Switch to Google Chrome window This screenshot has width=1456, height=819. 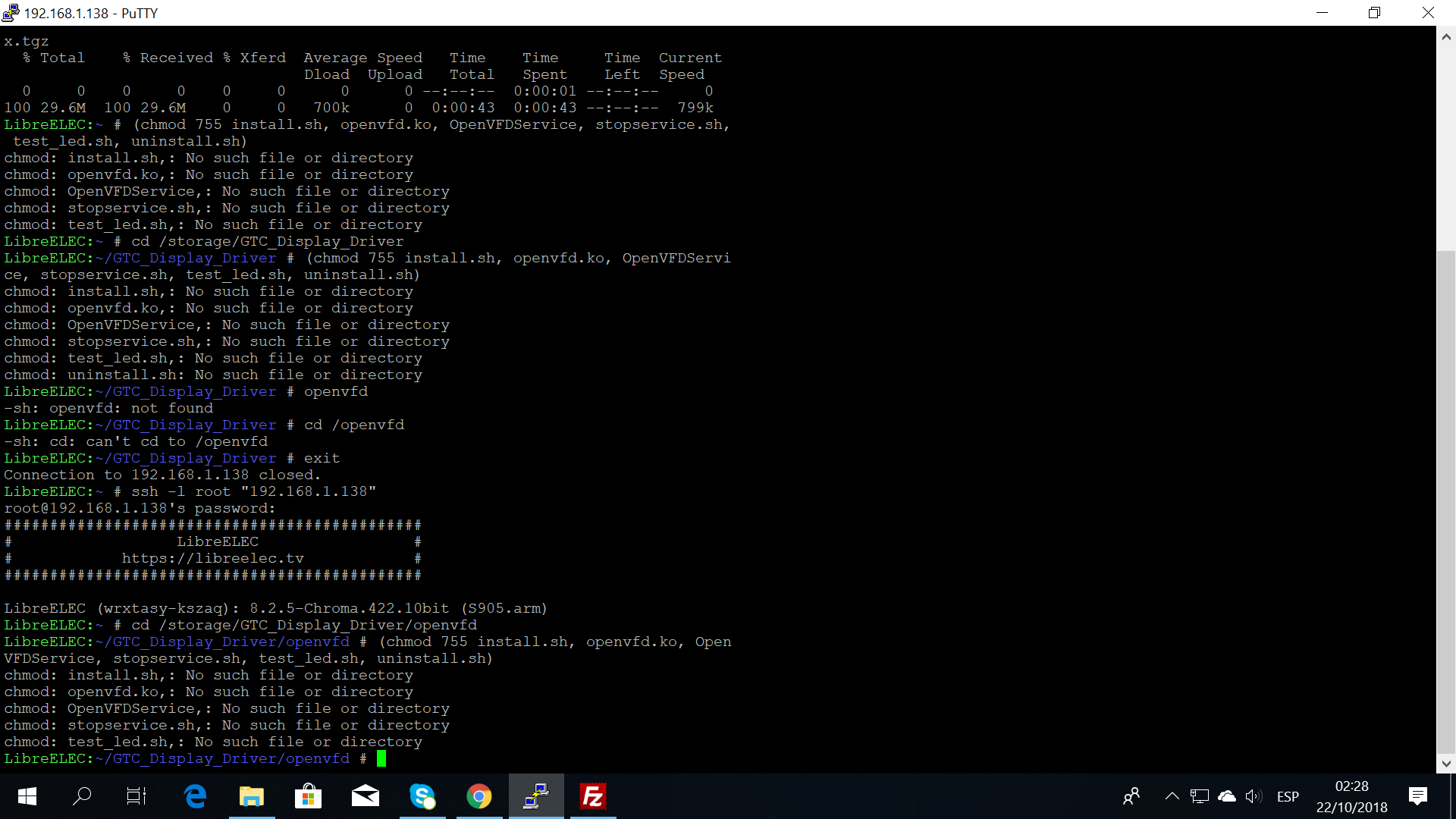coord(479,796)
